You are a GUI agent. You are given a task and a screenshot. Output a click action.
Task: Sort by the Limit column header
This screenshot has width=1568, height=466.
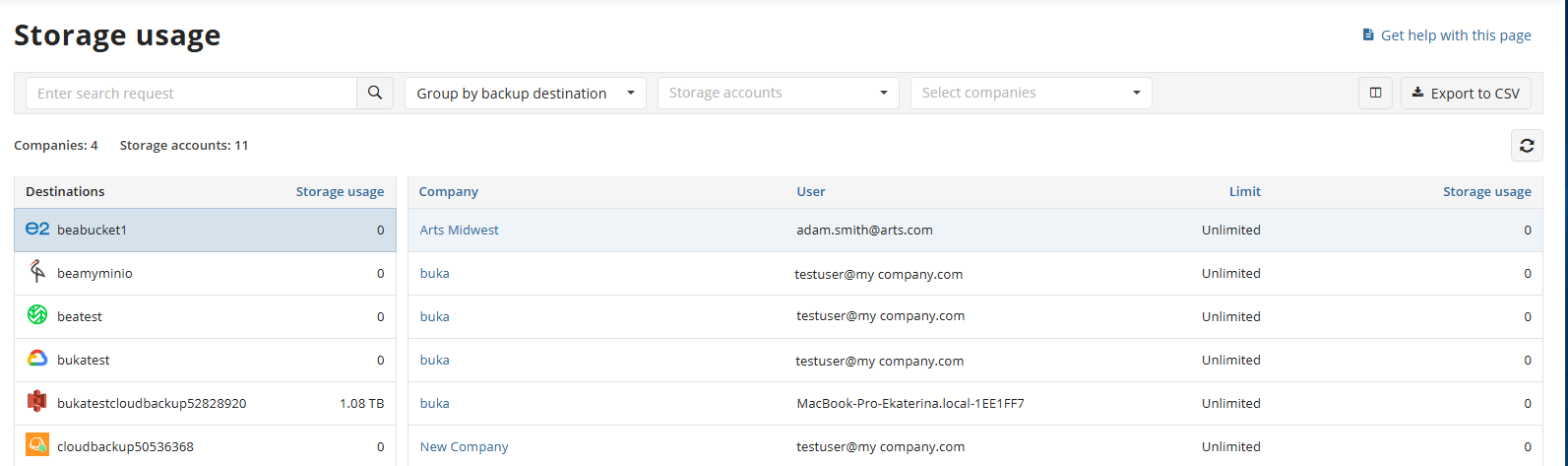[x=1244, y=192]
